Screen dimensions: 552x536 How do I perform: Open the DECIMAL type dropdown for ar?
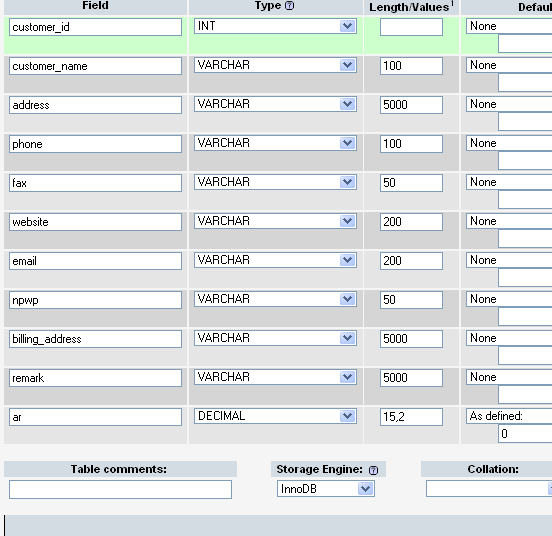tap(275, 416)
